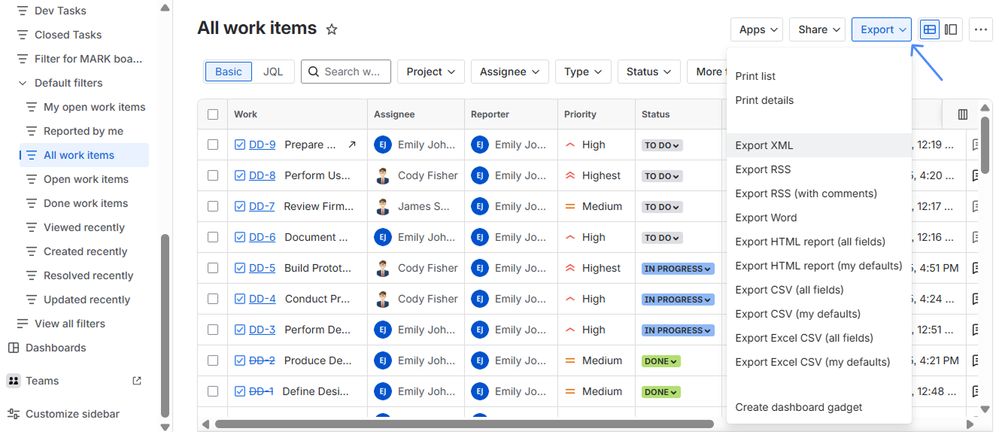The height and width of the screenshot is (432, 999).
Task: Click James S avatar in DD-7 row
Action: click(x=383, y=206)
